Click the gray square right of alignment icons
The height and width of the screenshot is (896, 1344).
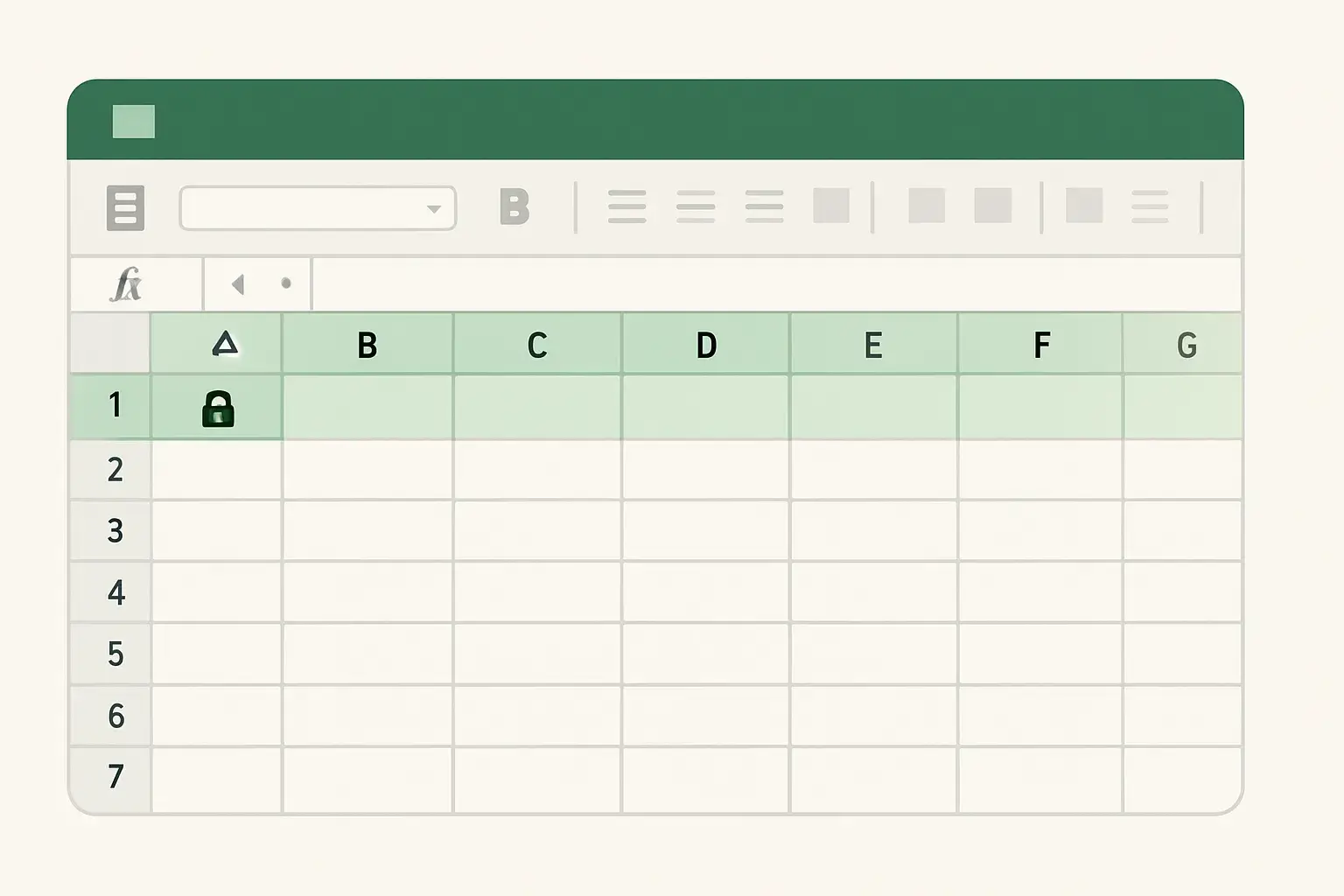(x=831, y=206)
